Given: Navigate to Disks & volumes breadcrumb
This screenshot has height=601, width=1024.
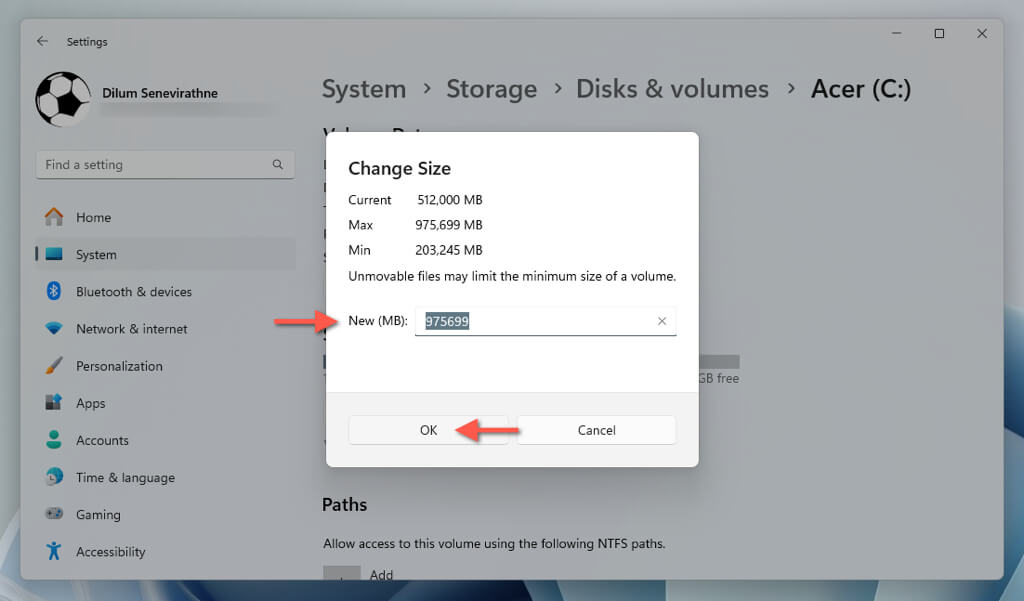Looking at the screenshot, I should 672,88.
